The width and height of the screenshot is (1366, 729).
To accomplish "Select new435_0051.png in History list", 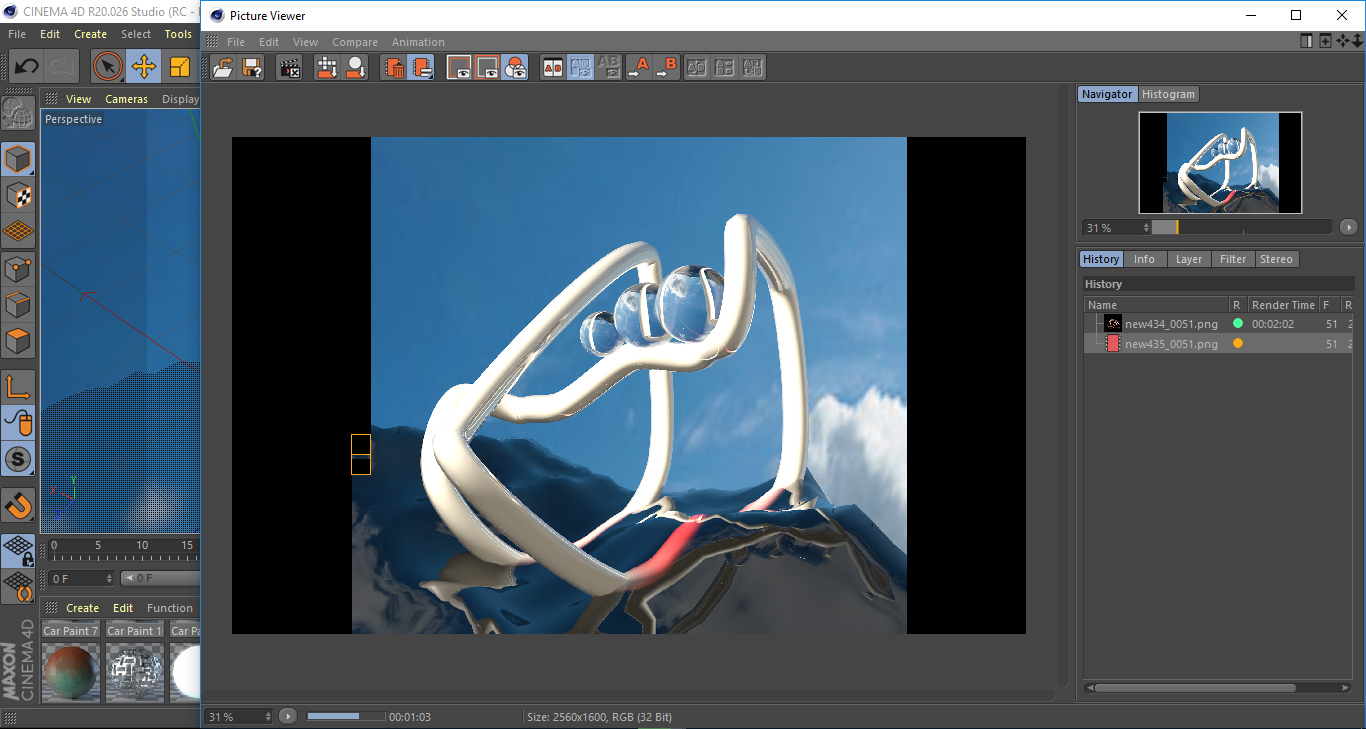I will point(1171,344).
